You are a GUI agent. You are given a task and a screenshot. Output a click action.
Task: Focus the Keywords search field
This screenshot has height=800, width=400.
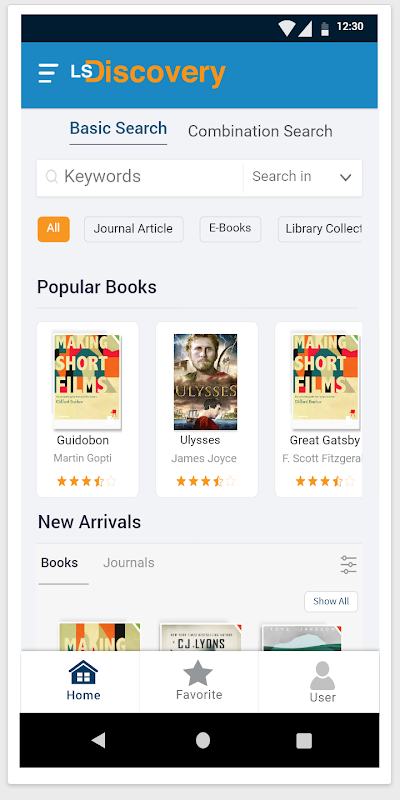click(140, 178)
